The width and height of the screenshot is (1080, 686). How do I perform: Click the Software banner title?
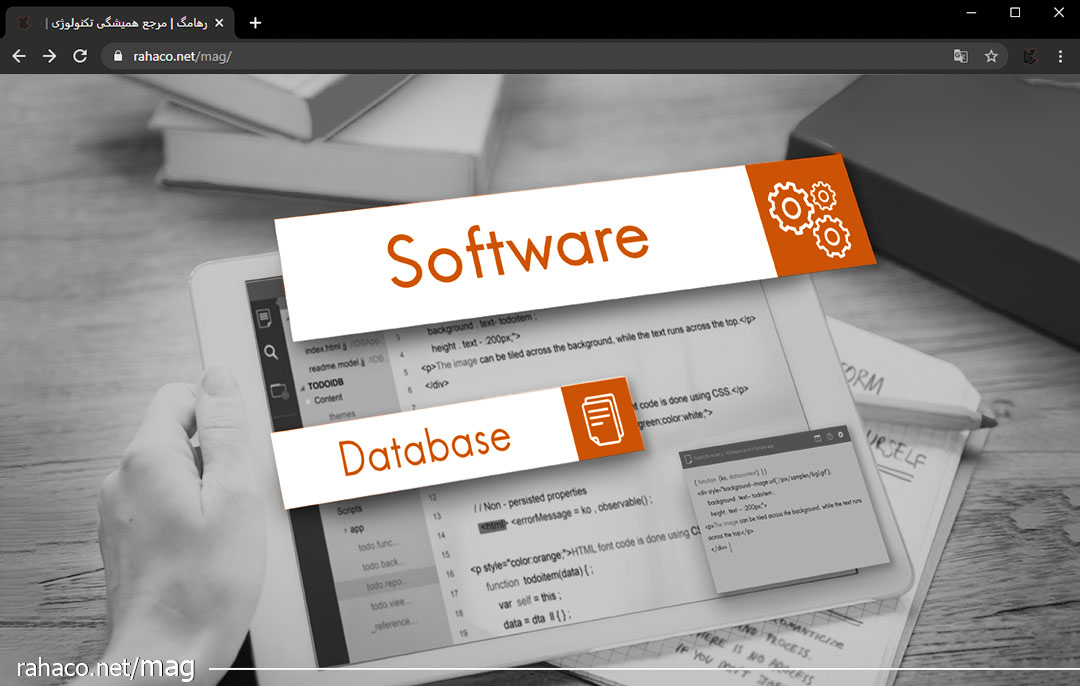517,250
